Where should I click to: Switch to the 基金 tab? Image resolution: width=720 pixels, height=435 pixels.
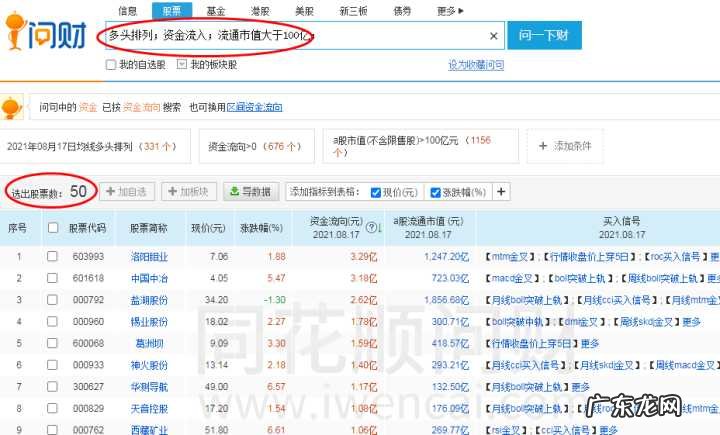(x=215, y=11)
